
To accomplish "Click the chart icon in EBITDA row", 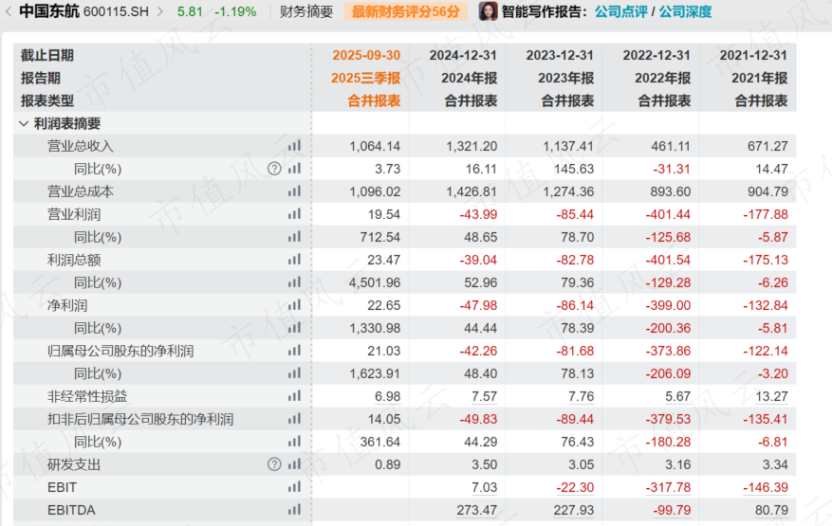I will pyautogui.click(x=294, y=510).
